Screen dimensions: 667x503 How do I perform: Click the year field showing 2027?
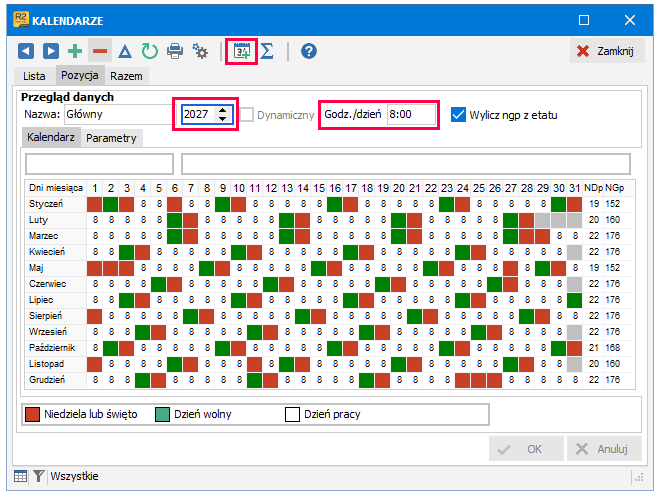pos(198,114)
